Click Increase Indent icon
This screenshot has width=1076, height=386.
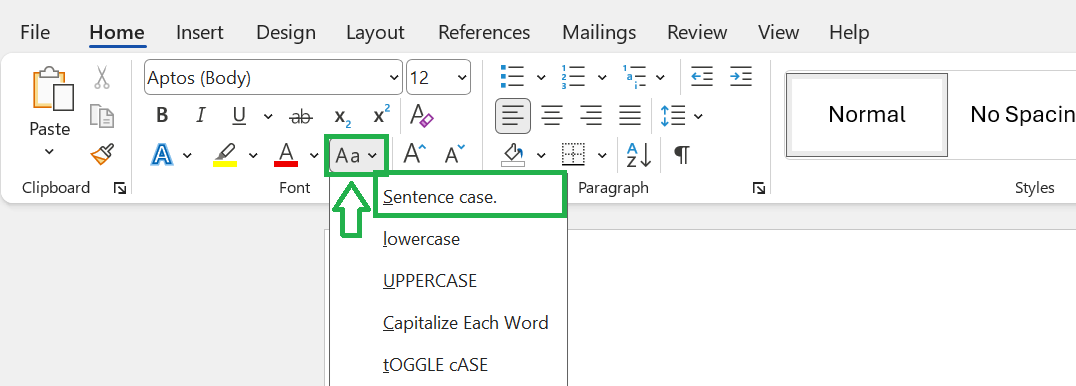pos(741,77)
